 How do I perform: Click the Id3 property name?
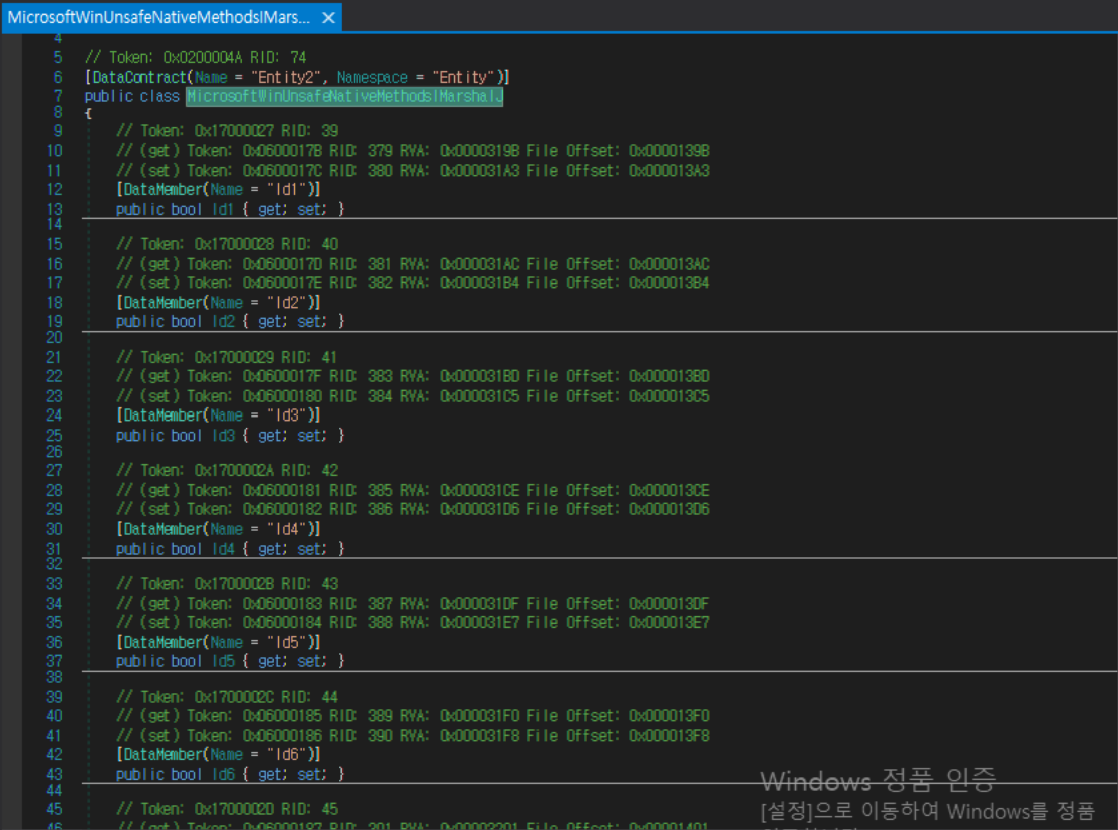[222, 435]
